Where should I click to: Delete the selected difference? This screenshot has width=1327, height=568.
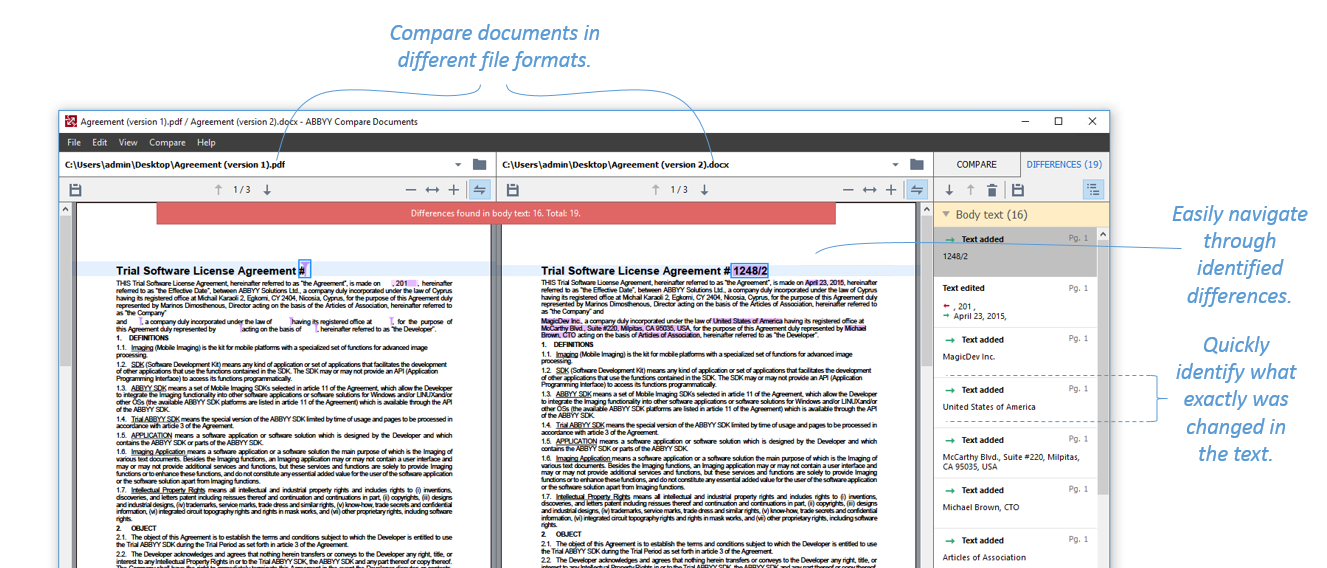[992, 190]
